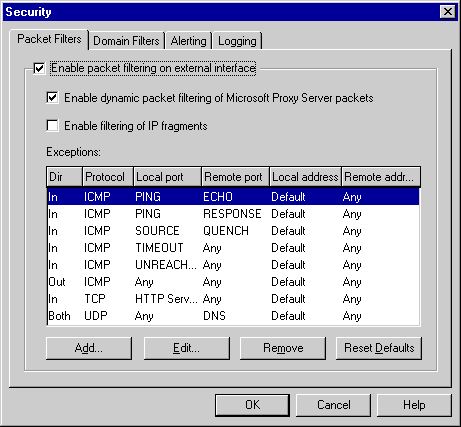
Task: Sort exceptions by Protocol column header
Action: tap(108, 177)
